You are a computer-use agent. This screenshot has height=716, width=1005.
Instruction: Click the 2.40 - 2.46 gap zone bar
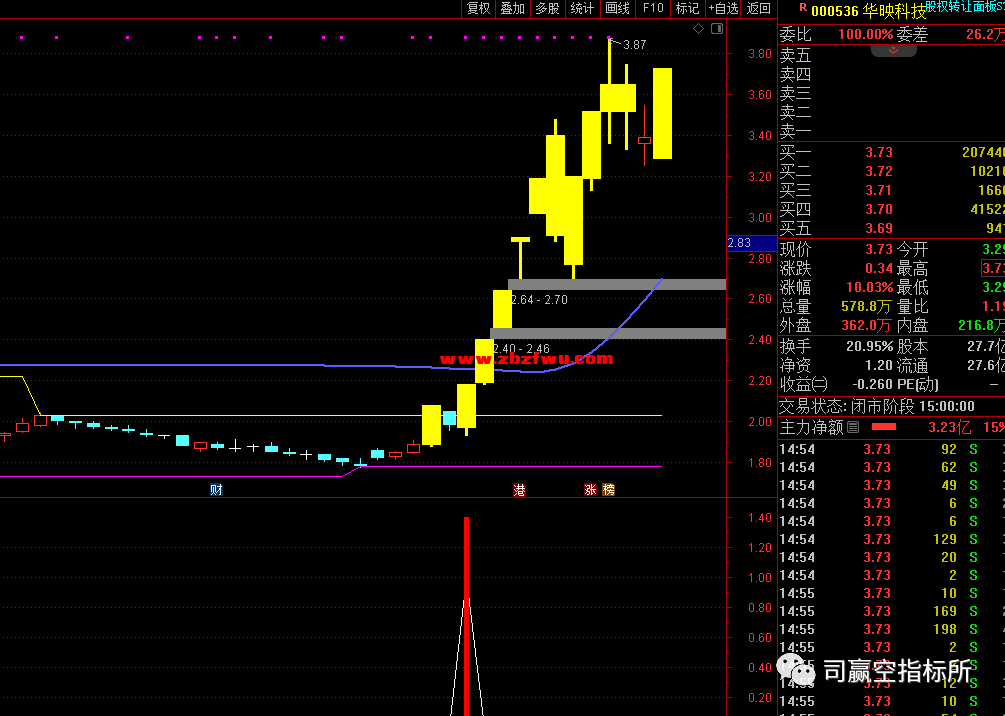coord(608,333)
